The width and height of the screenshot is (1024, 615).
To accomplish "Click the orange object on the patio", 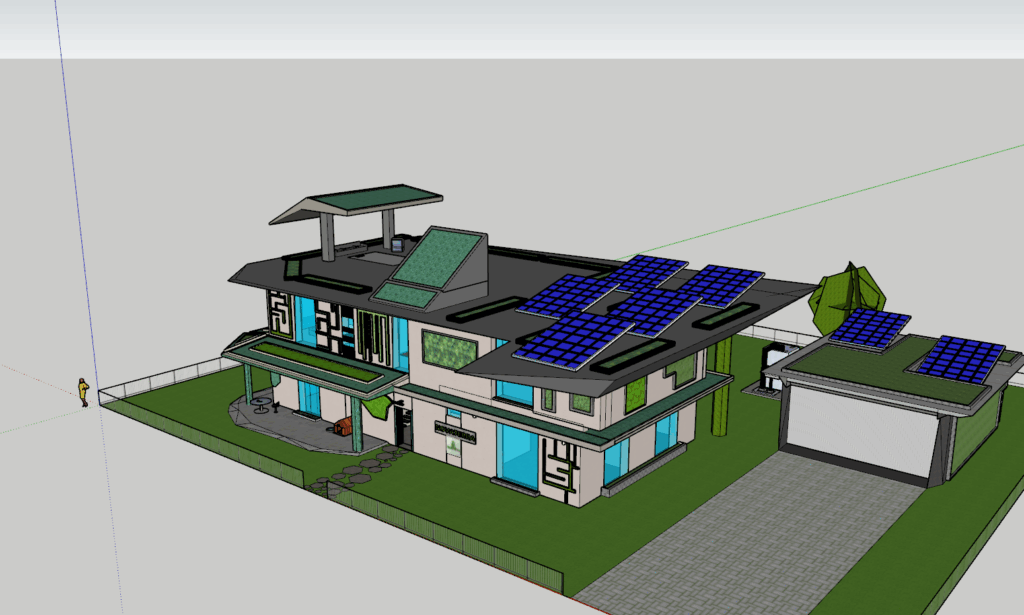I will [345, 427].
